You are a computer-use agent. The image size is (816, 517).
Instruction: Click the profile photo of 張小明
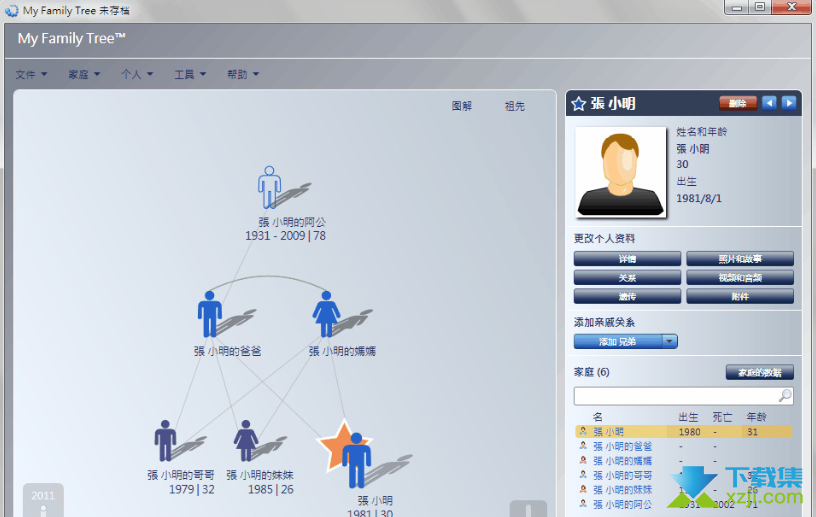[620, 172]
